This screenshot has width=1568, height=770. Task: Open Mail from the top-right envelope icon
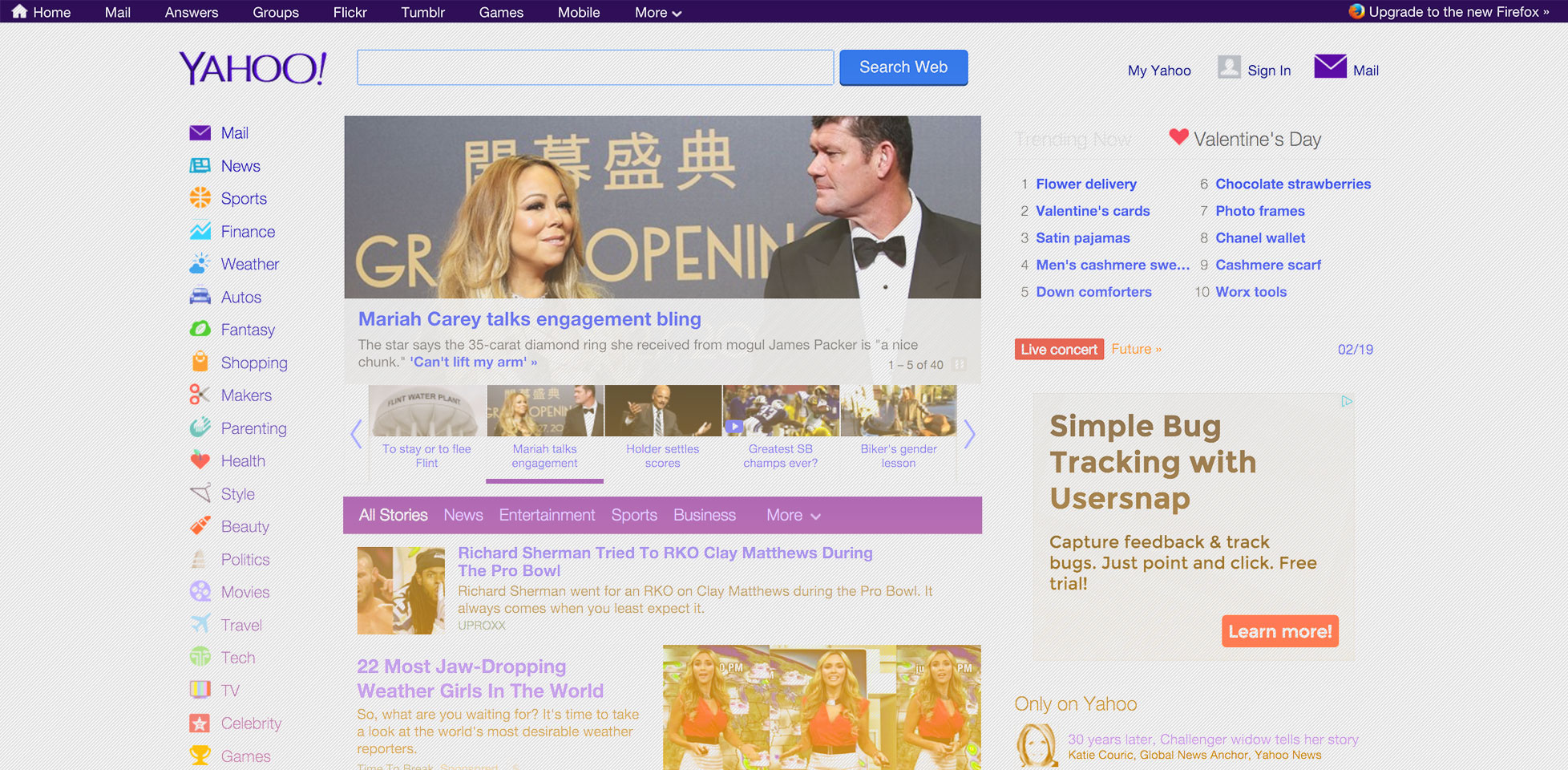tap(1329, 67)
